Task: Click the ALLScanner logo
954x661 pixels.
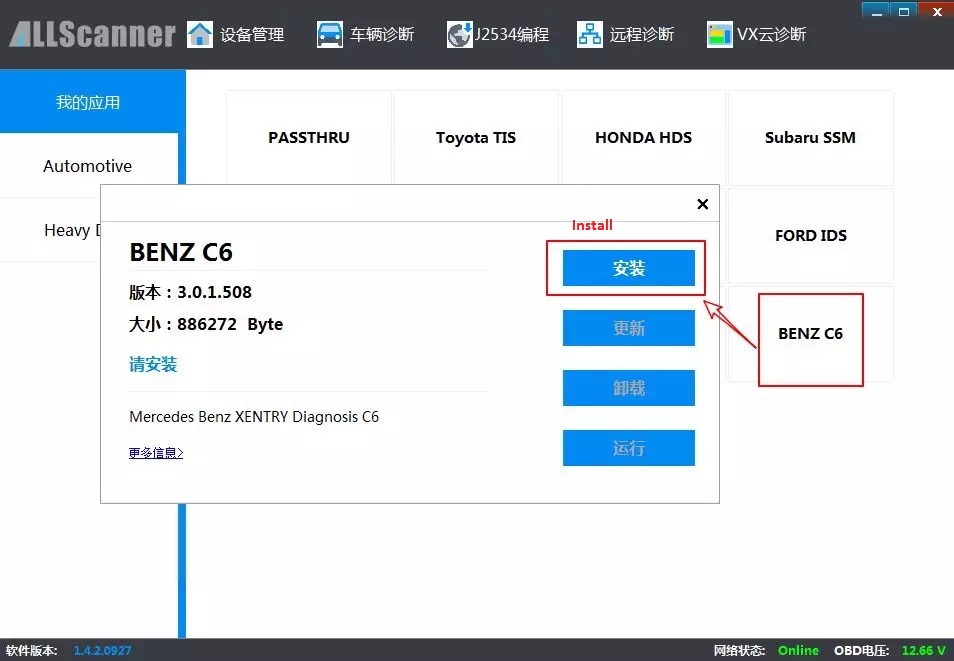Action: [92, 34]
